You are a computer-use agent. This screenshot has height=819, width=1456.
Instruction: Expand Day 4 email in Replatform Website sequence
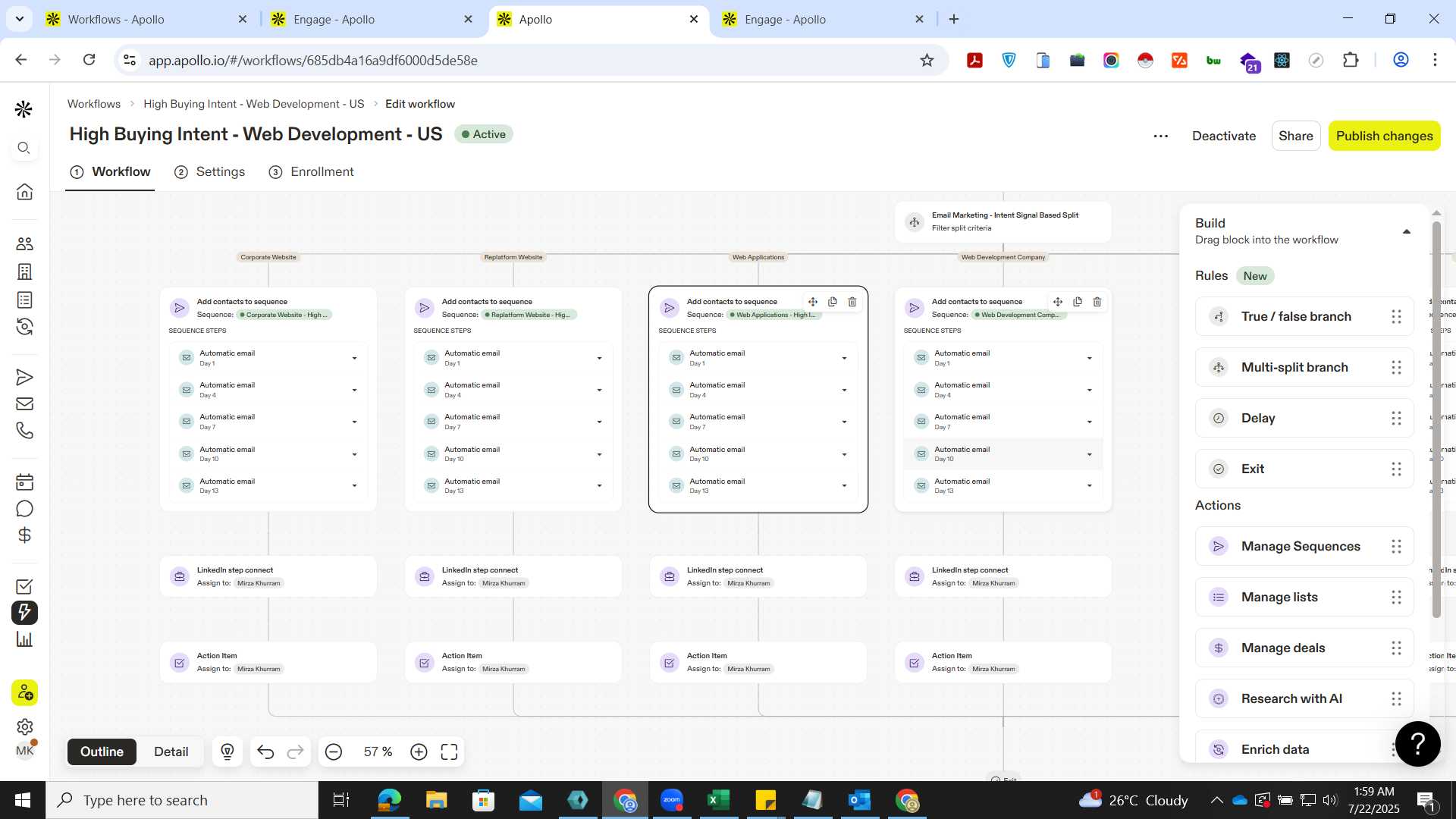point(599,390)
